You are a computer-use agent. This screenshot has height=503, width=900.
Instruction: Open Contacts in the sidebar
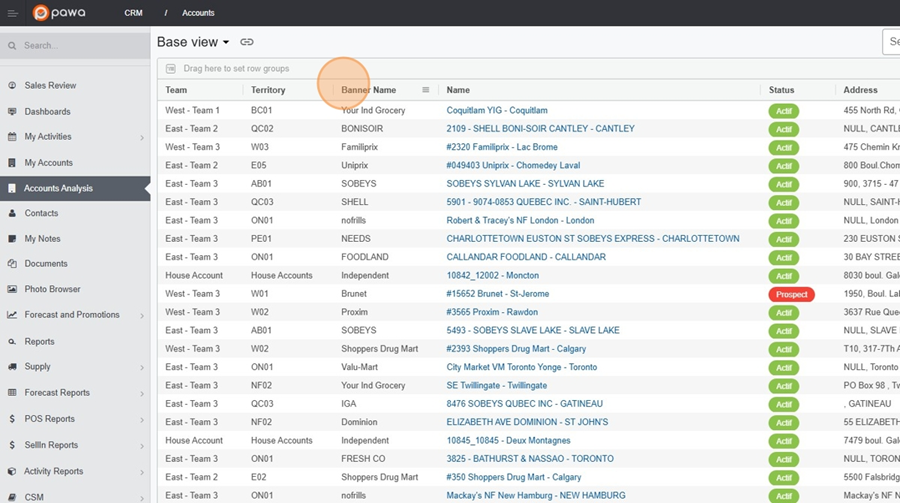coord(41,213)
